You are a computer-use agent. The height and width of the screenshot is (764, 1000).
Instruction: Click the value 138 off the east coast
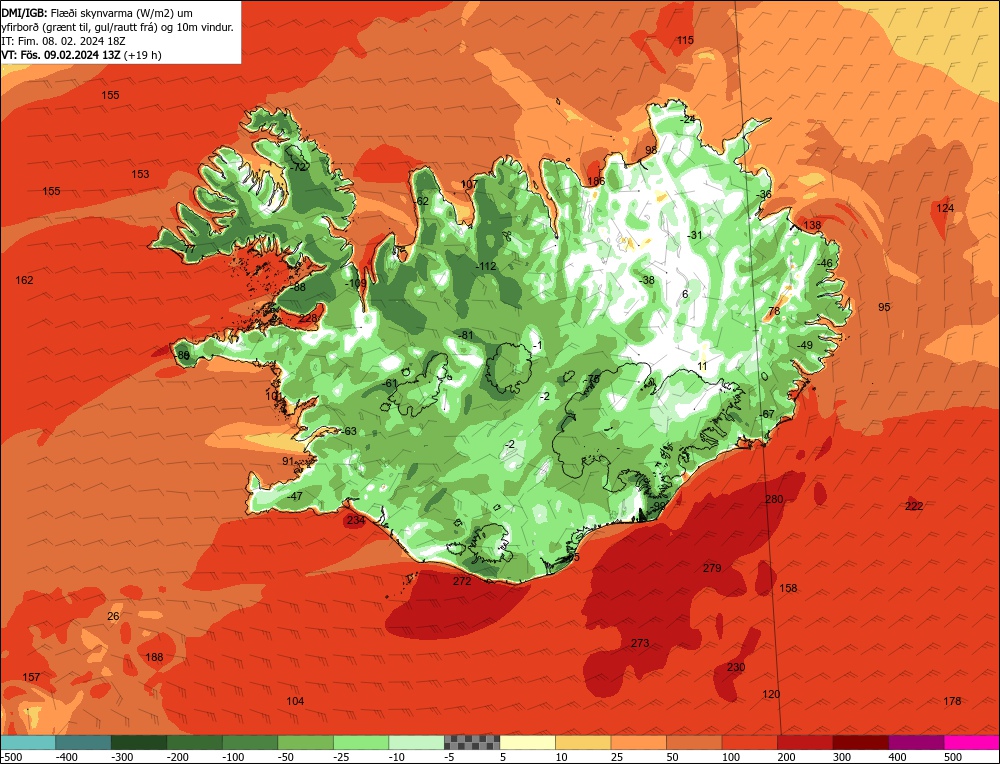coord(812,225)
